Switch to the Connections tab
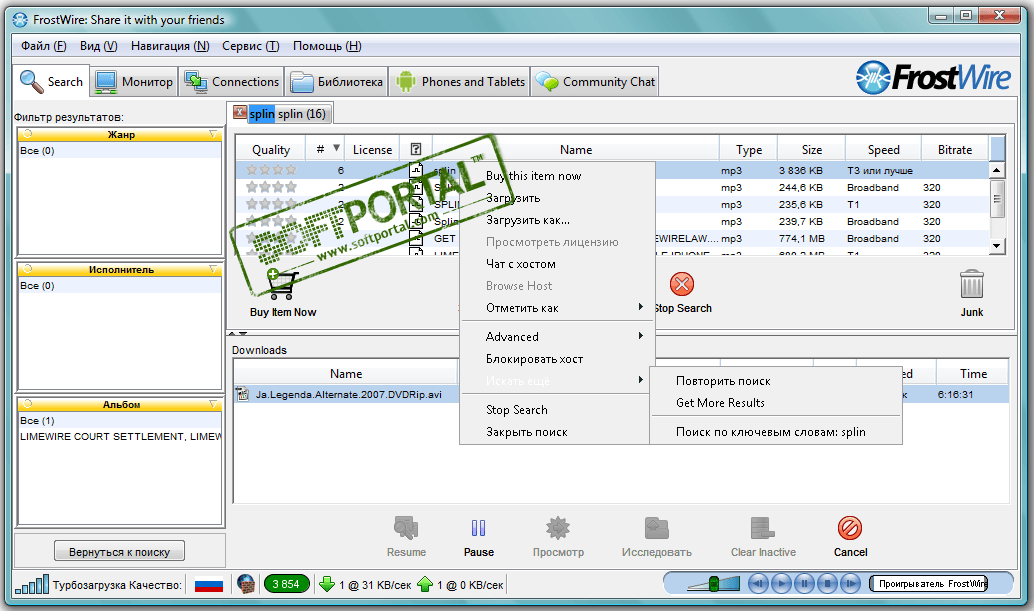This screenshot has height=611, width=1034. pyautogui.click(x=231, y=82)
